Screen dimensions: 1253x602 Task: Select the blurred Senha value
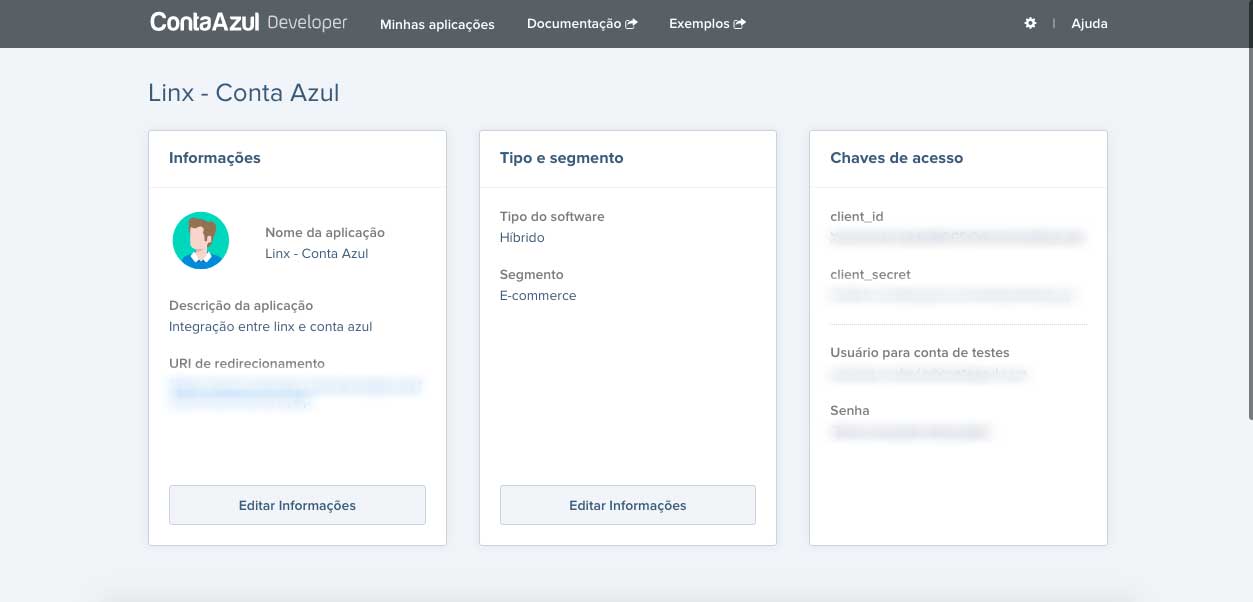(910, 432)
